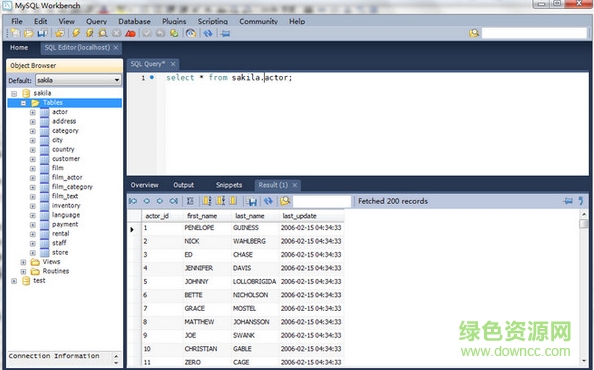Image resolution: width=594 pixels, height=370 pixels.
Task: Export result set with save icon
Action: pos(252,201)
